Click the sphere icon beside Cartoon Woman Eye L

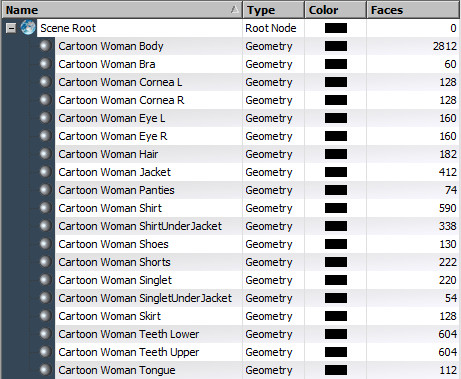pos(45,118)
